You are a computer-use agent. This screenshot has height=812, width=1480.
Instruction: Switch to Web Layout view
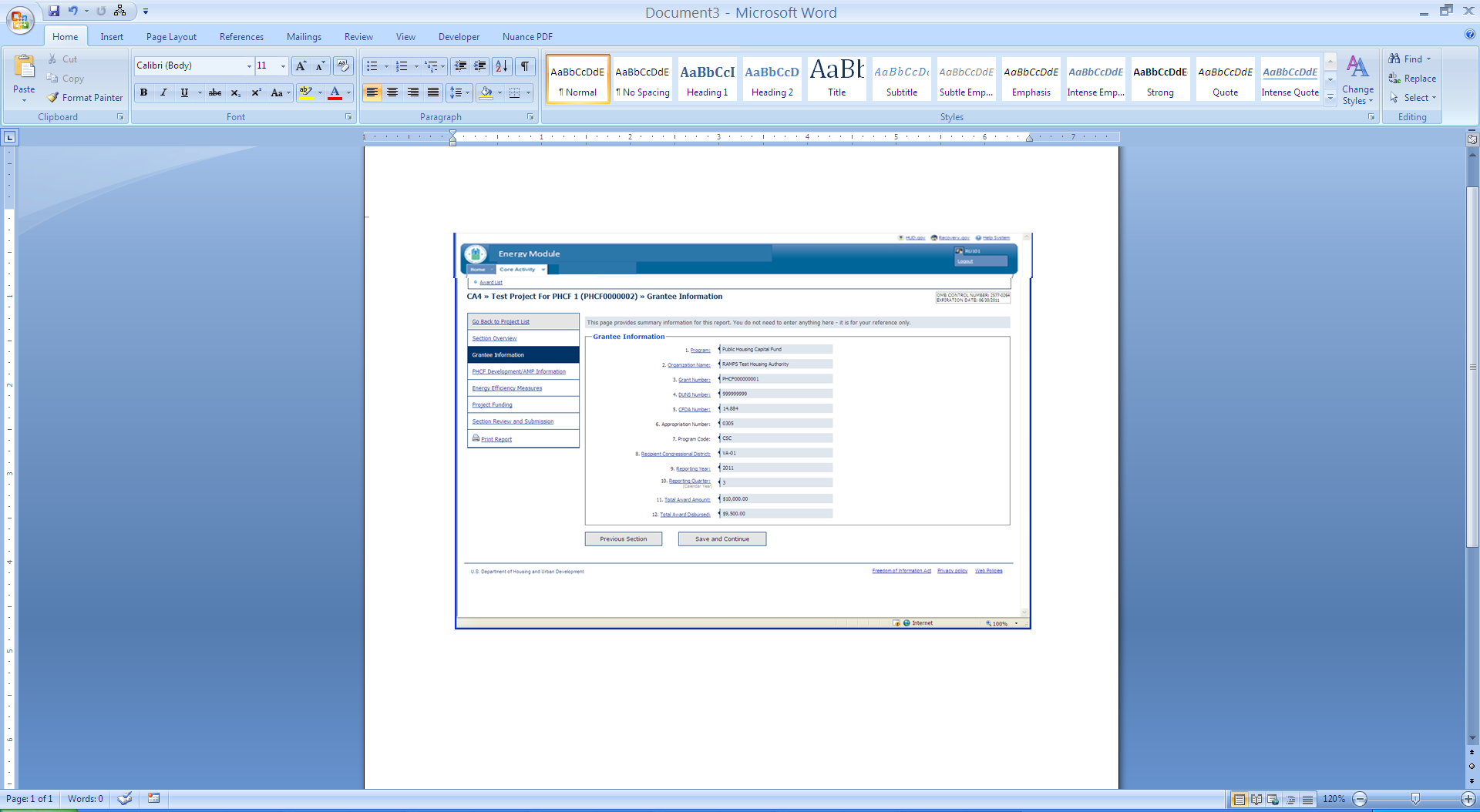1273,799
